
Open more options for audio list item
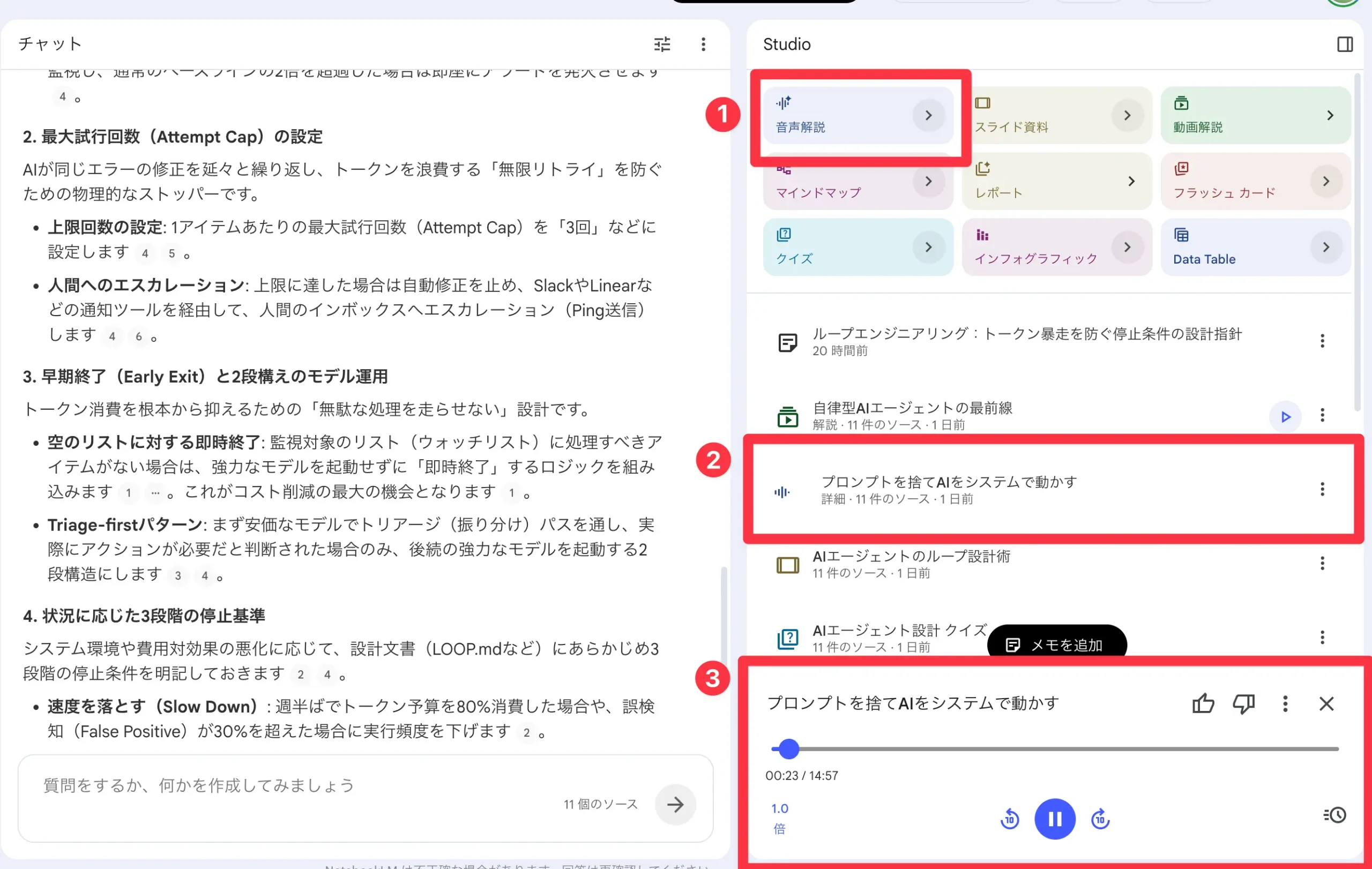tap(1322, 489)
